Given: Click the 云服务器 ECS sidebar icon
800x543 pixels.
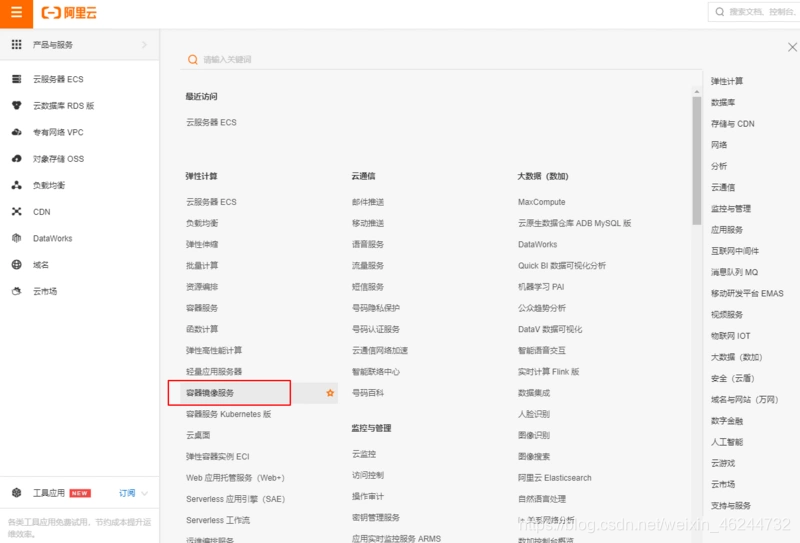Looking at the screenshot, I should click(16, 79).
